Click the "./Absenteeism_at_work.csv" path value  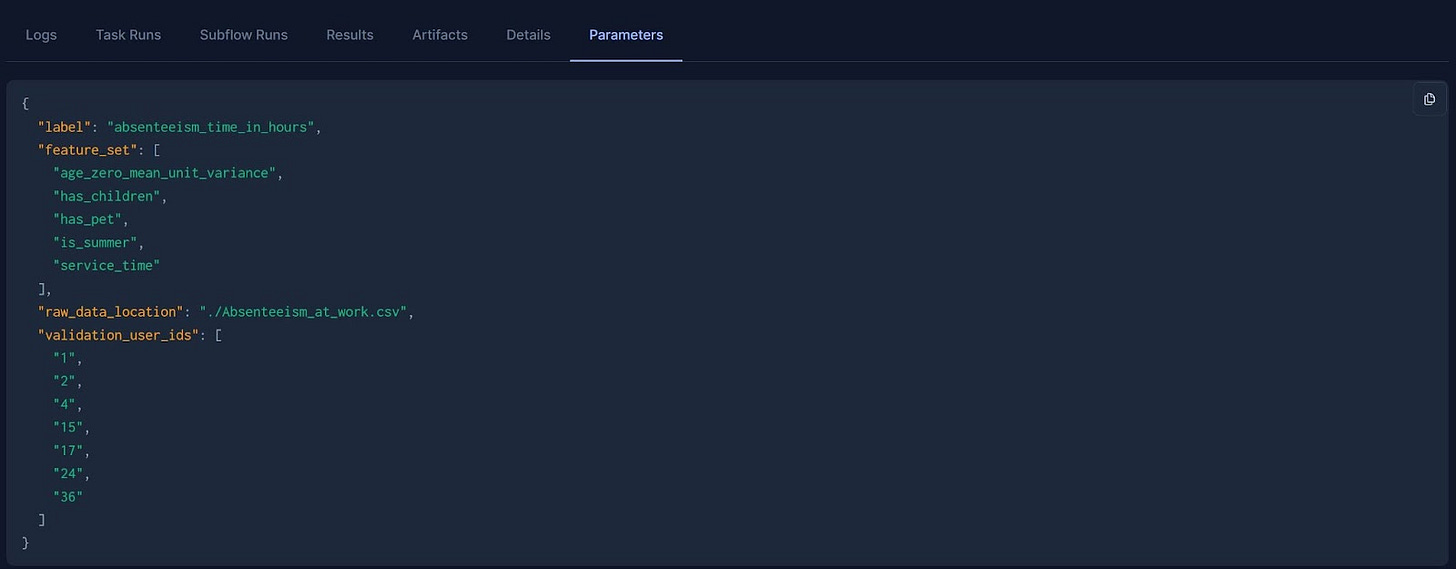302,312
